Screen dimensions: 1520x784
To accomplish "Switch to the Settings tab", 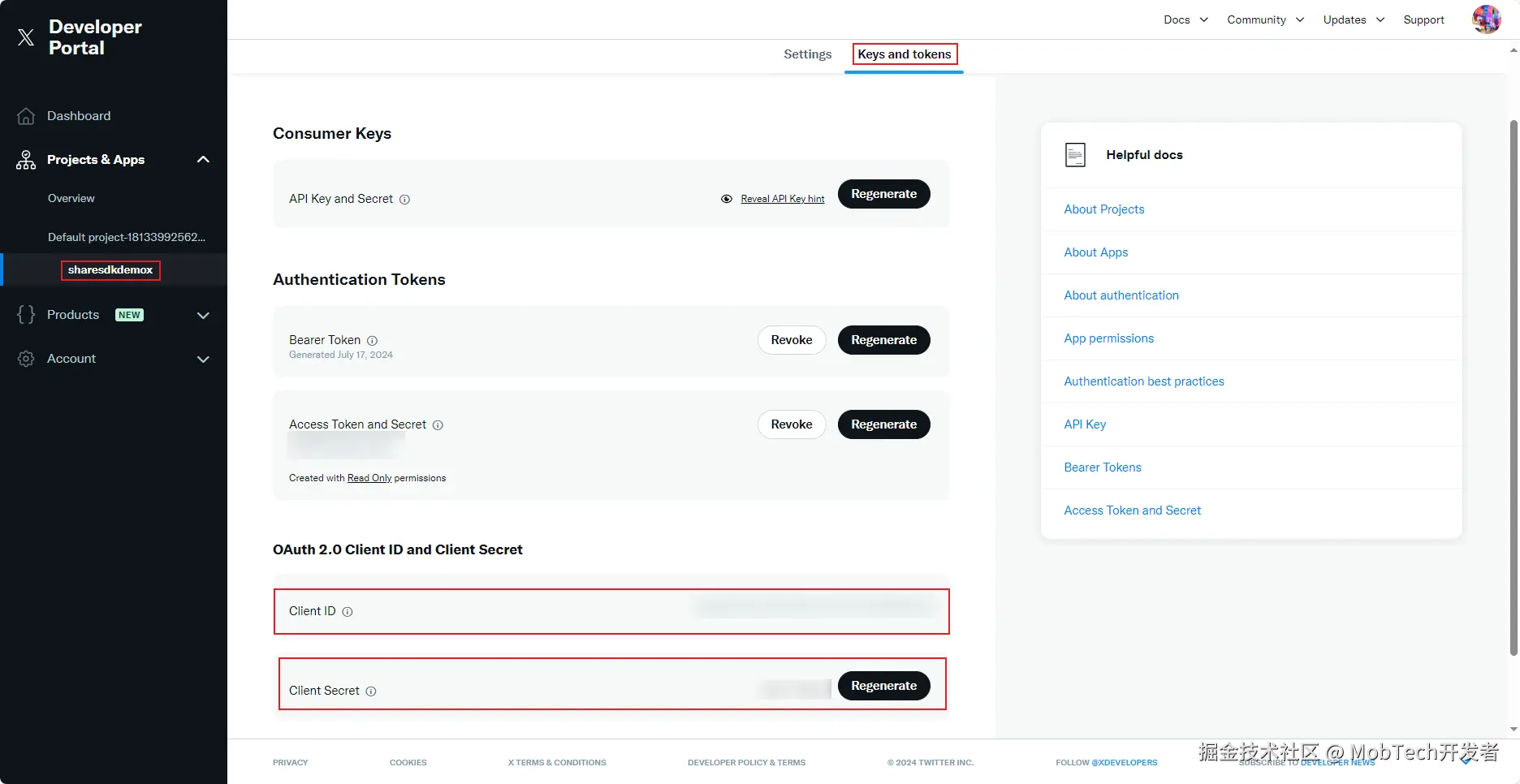I will [x=808, y=54].
